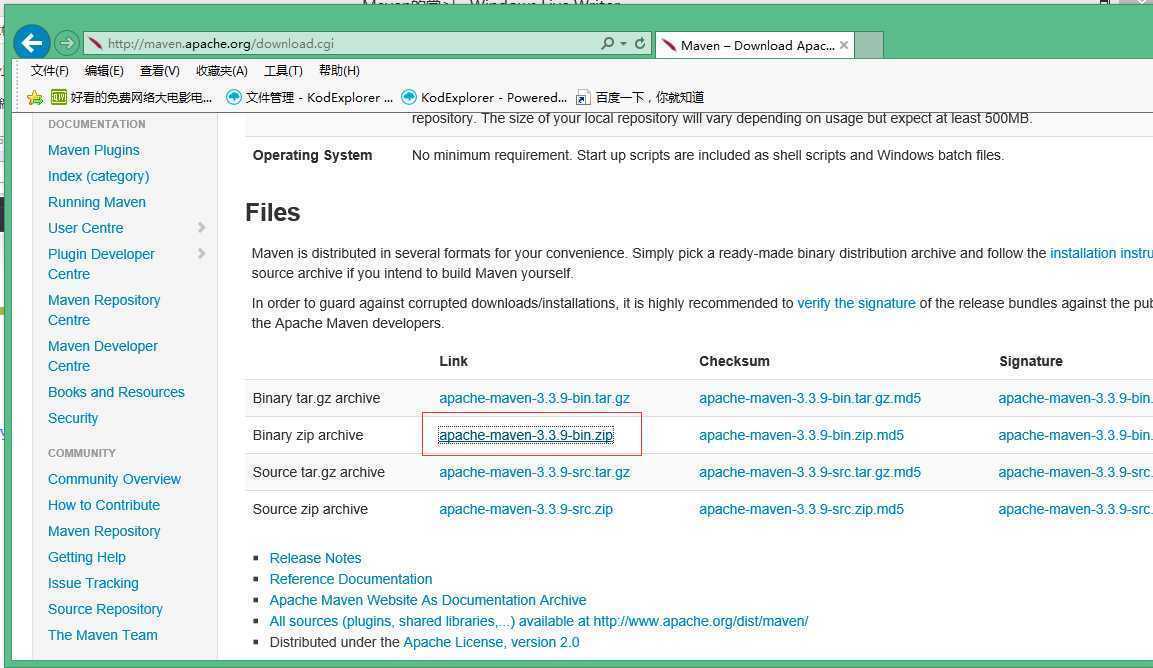
Task: Follow the installation instructions link
Action: [x=1101, y=253]
